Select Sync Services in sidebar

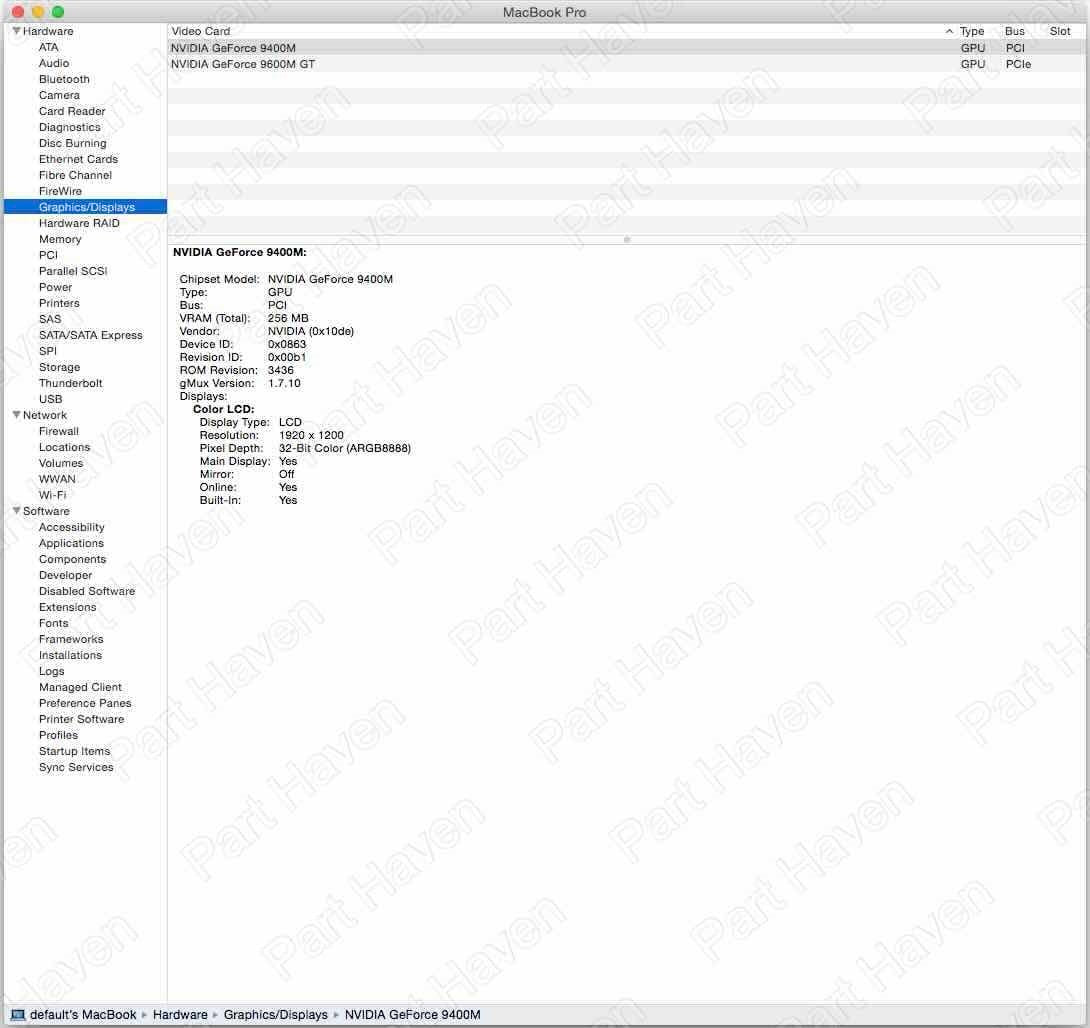pos(76,767)
